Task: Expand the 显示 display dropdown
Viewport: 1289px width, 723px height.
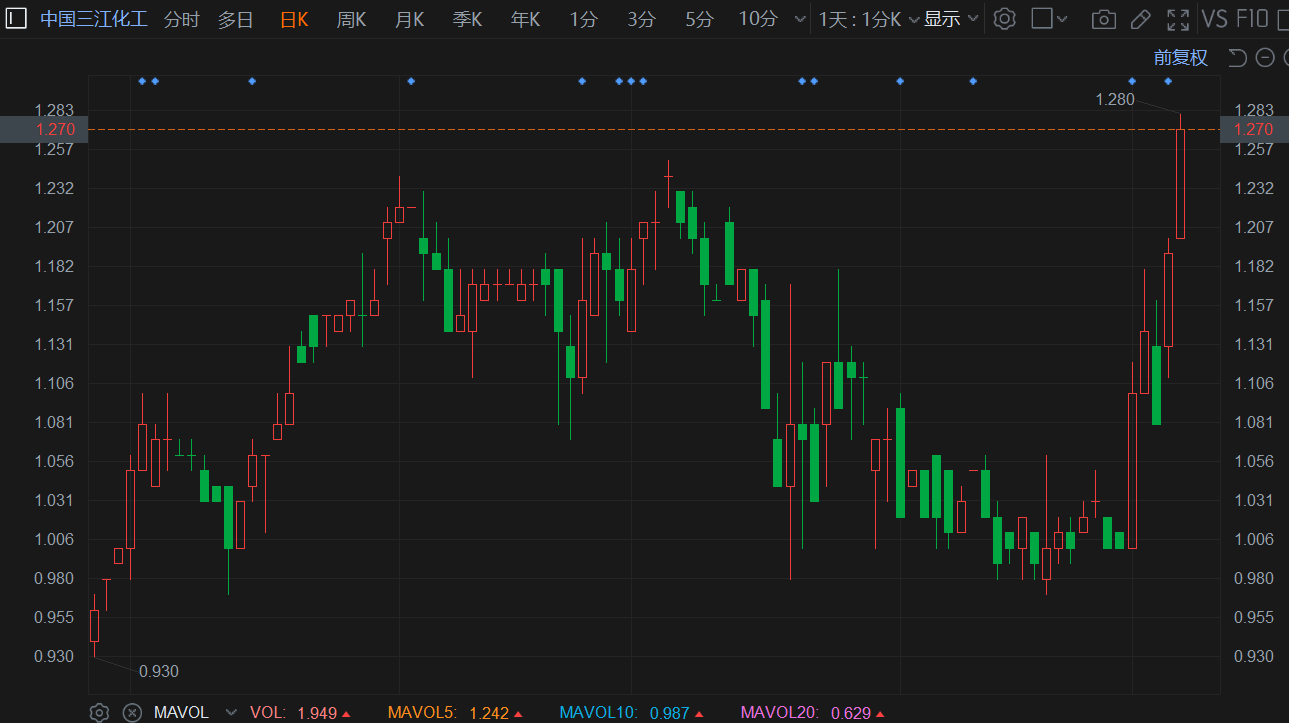Action: click(x=951, y=19)
